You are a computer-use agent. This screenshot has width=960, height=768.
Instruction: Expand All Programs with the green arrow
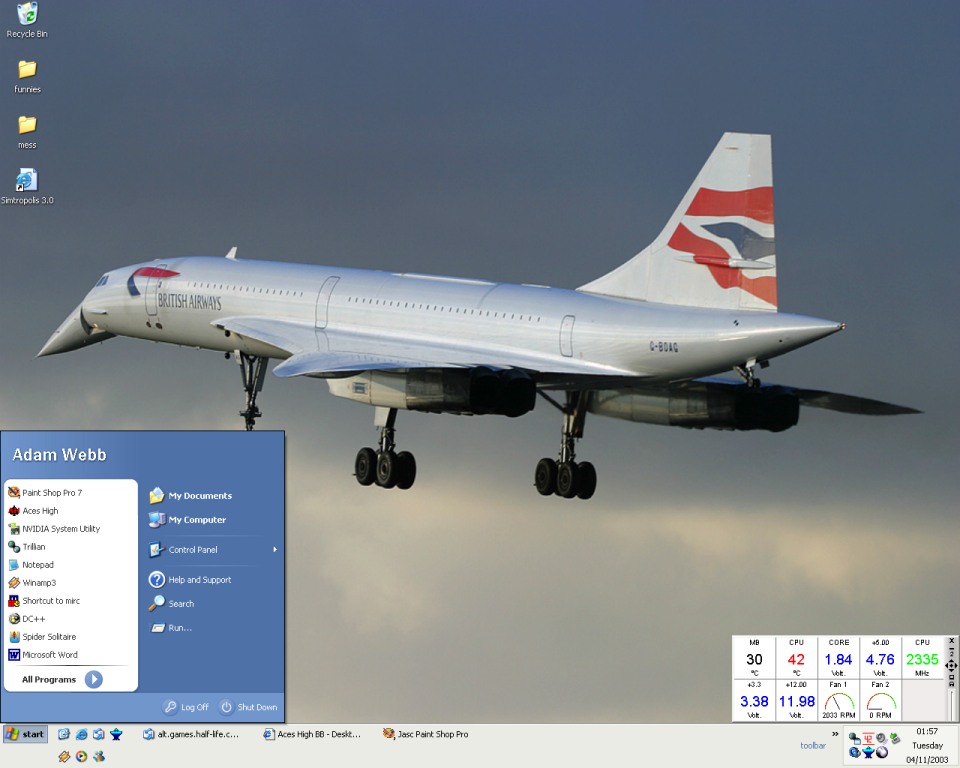point(94,679)
